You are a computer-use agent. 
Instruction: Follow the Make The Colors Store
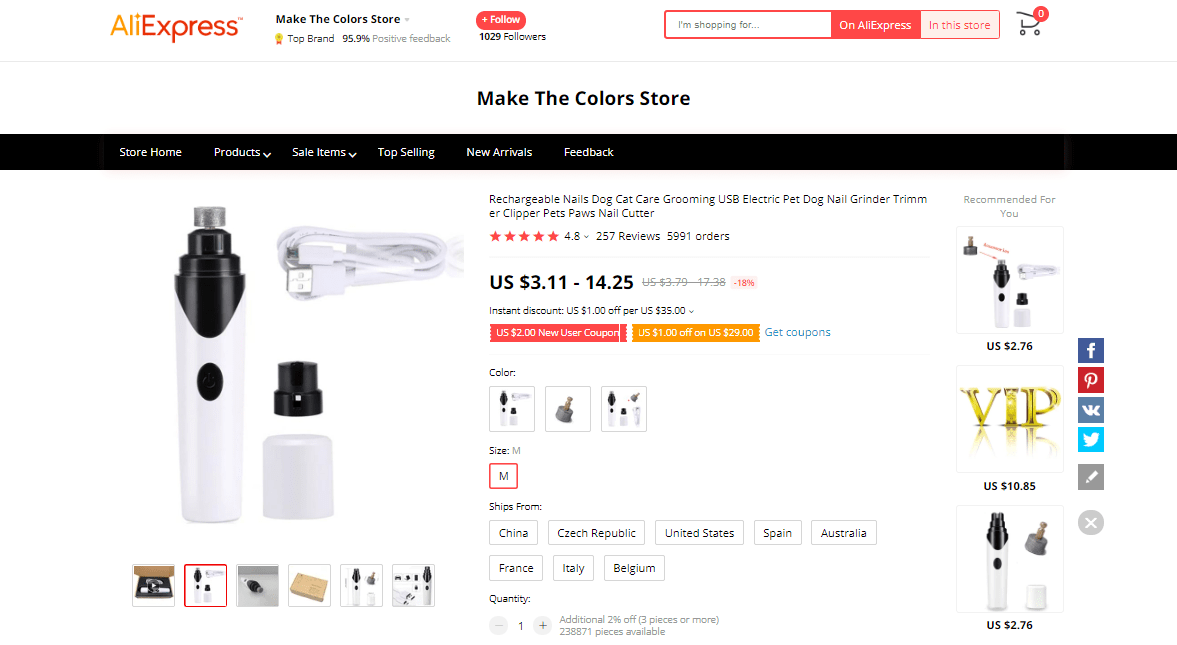(x=501, y=20)
